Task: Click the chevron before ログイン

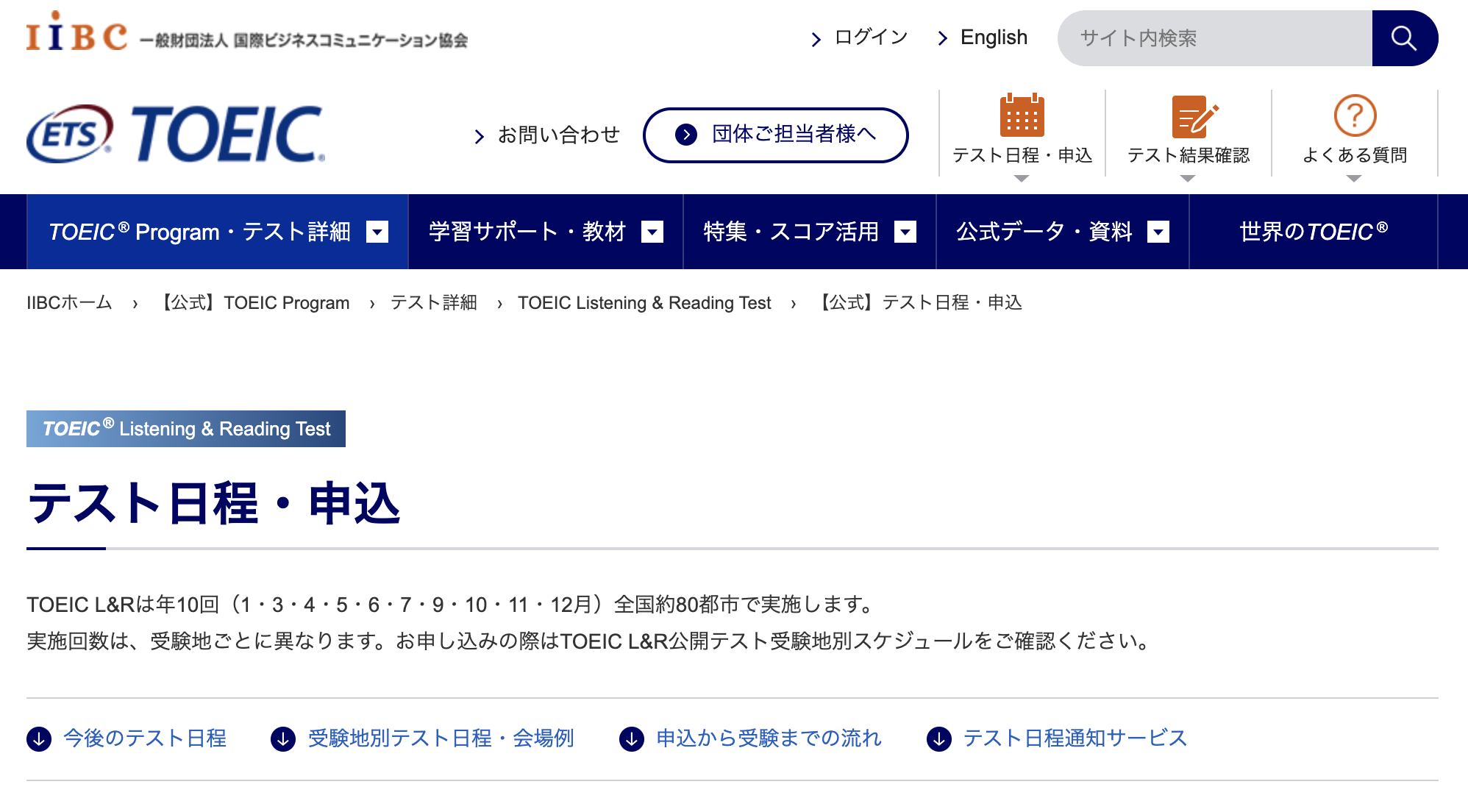Action: (816, 39)
